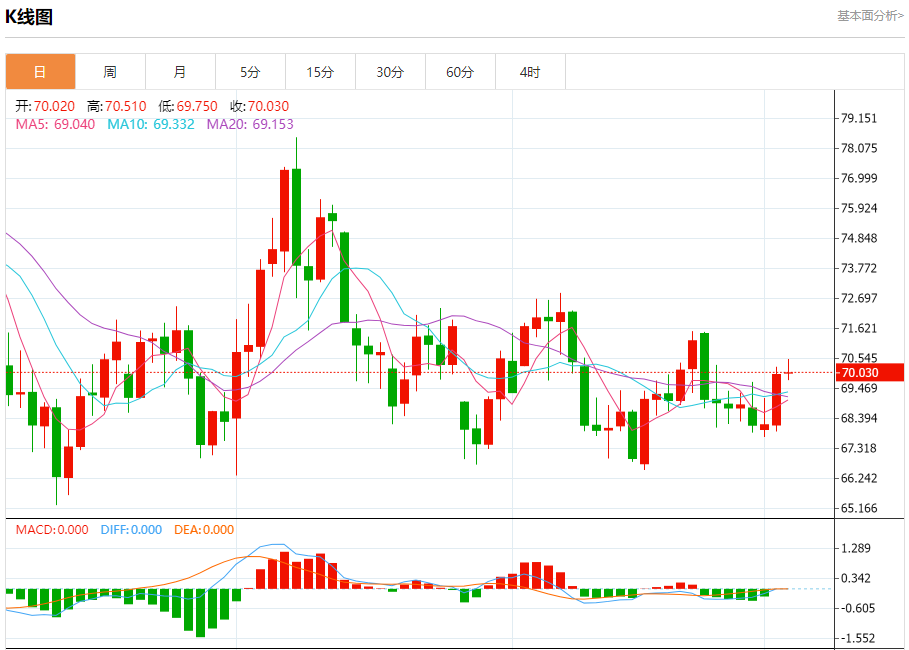This screenshot has height=650, width=909.
Task: Switch to the 4时 interval tab
Action: pyautogui.click(x=530, y=72)
